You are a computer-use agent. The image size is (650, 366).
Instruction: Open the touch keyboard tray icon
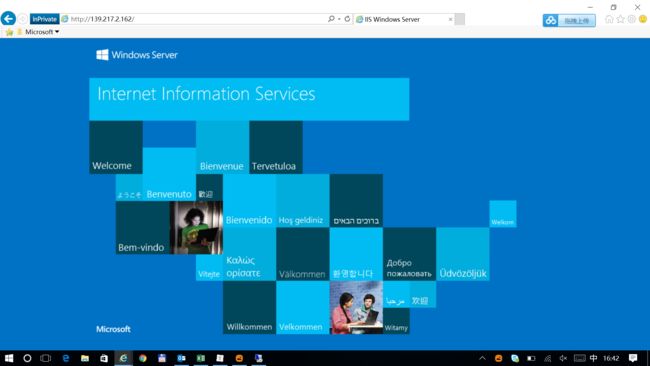(580, 358)
